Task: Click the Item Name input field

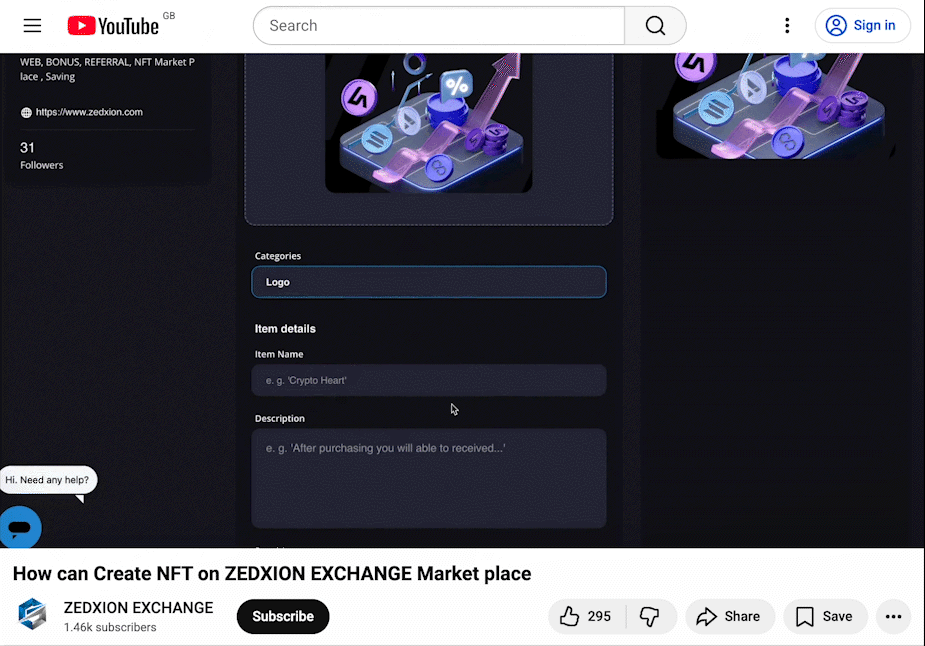Action: click(428, 380)
